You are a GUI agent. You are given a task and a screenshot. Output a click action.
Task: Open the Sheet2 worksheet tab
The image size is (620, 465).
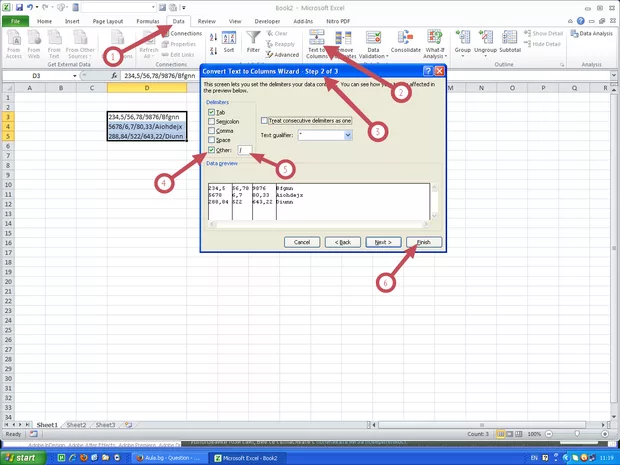coord(77,424)
